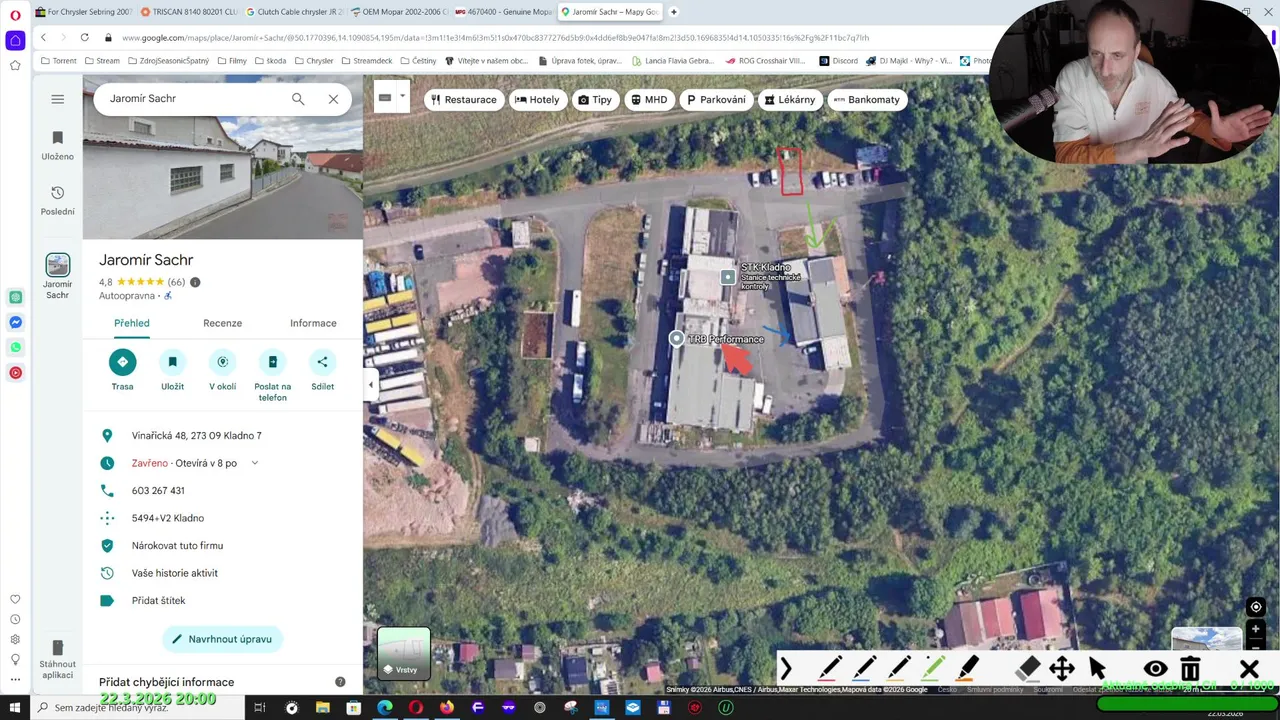The height and width of the screenshot is (720, 1280).
Task: Collapse the side panel arrow
Action: [371, 385]
